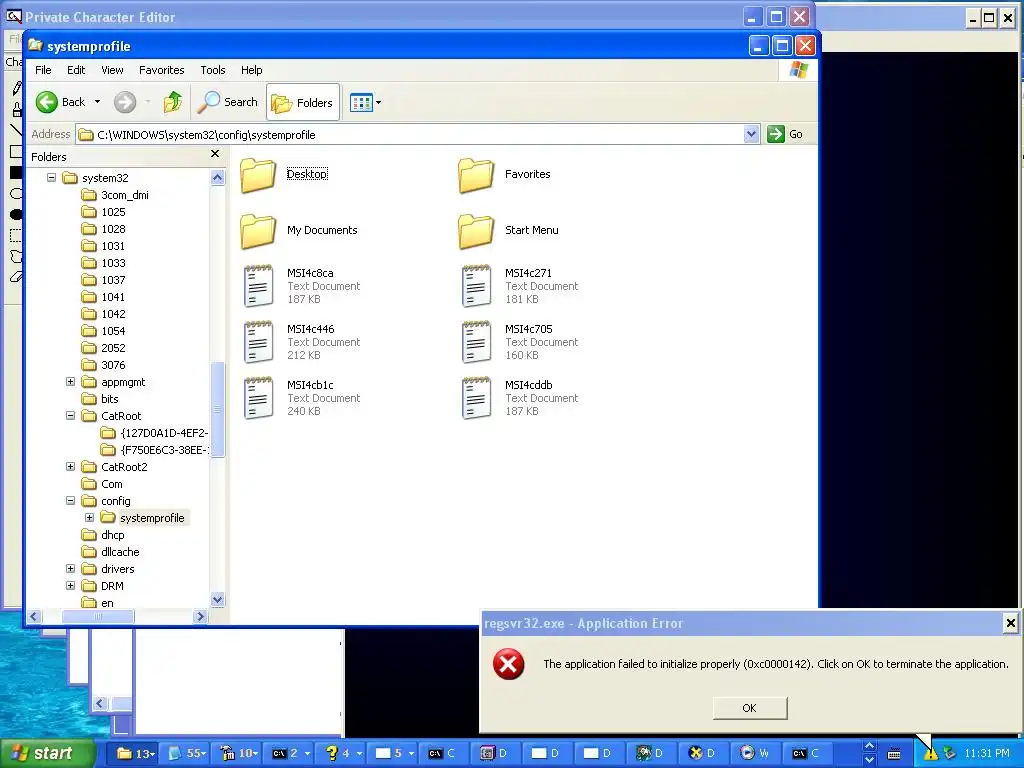Select the MSI4cddb text document icon
Screen dimensions: 1024x768
476,398
